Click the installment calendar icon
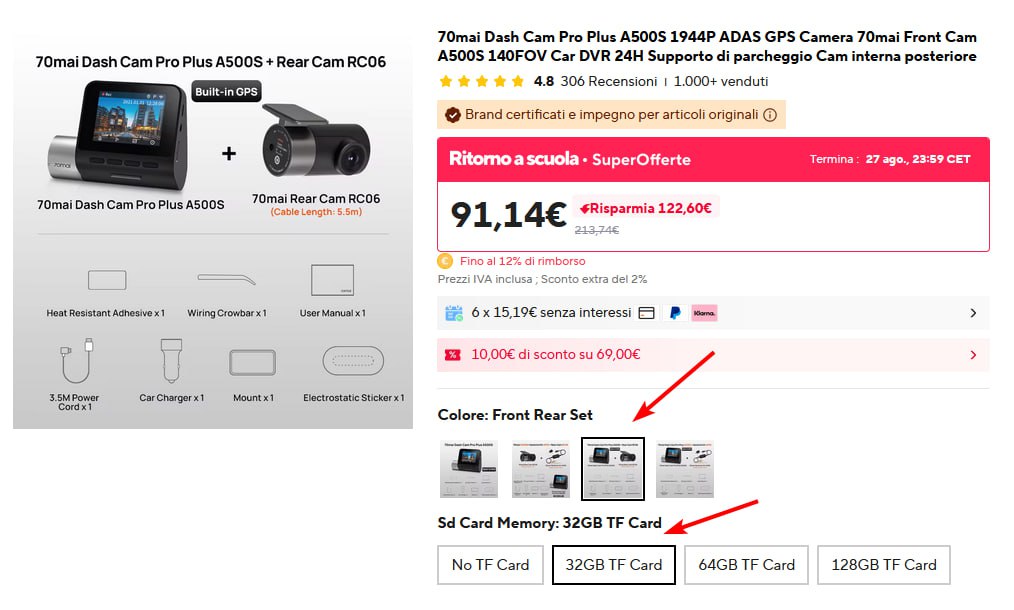The image size is (1014, 610). [x=454, y=313]
